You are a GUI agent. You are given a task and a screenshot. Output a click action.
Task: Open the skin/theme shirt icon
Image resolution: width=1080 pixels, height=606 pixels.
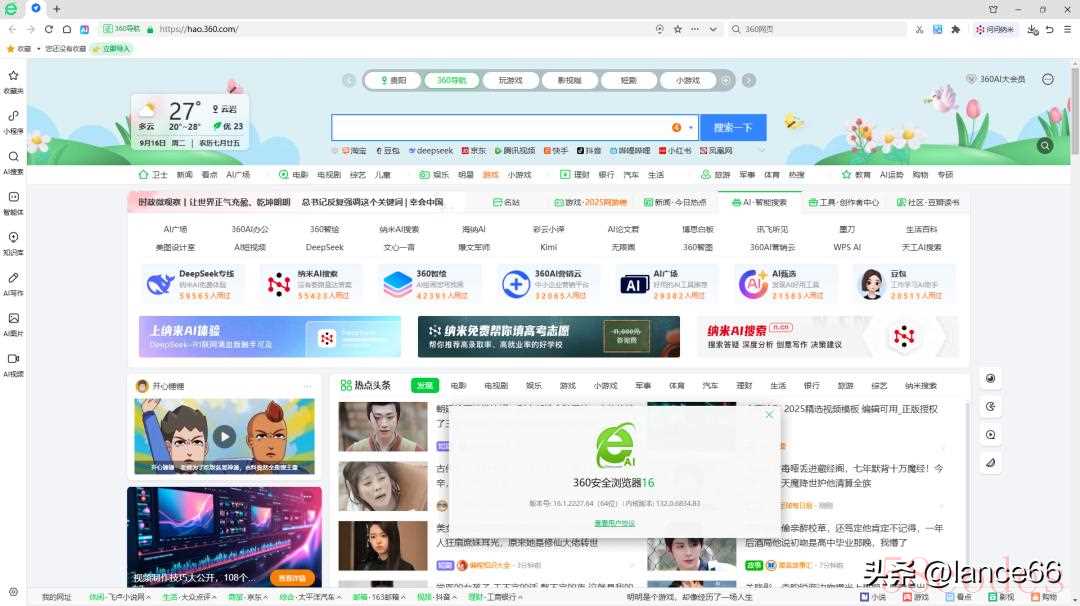click(x=993, y=9)
